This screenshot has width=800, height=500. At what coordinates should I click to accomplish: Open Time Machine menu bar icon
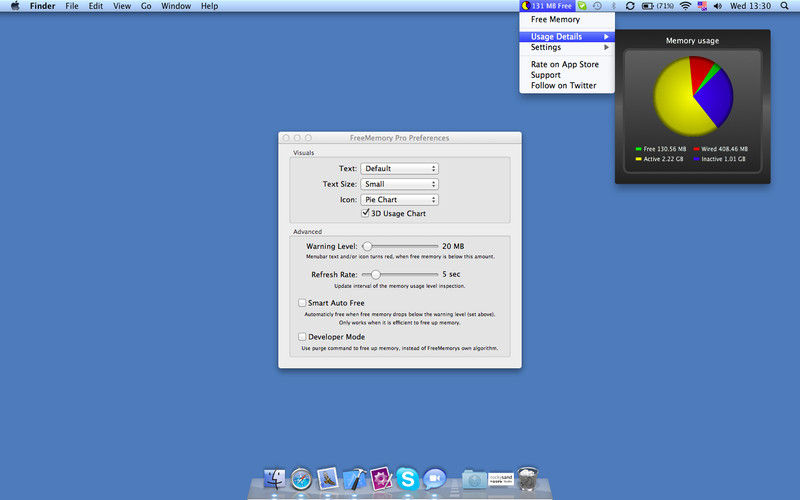tap(597, 6)
